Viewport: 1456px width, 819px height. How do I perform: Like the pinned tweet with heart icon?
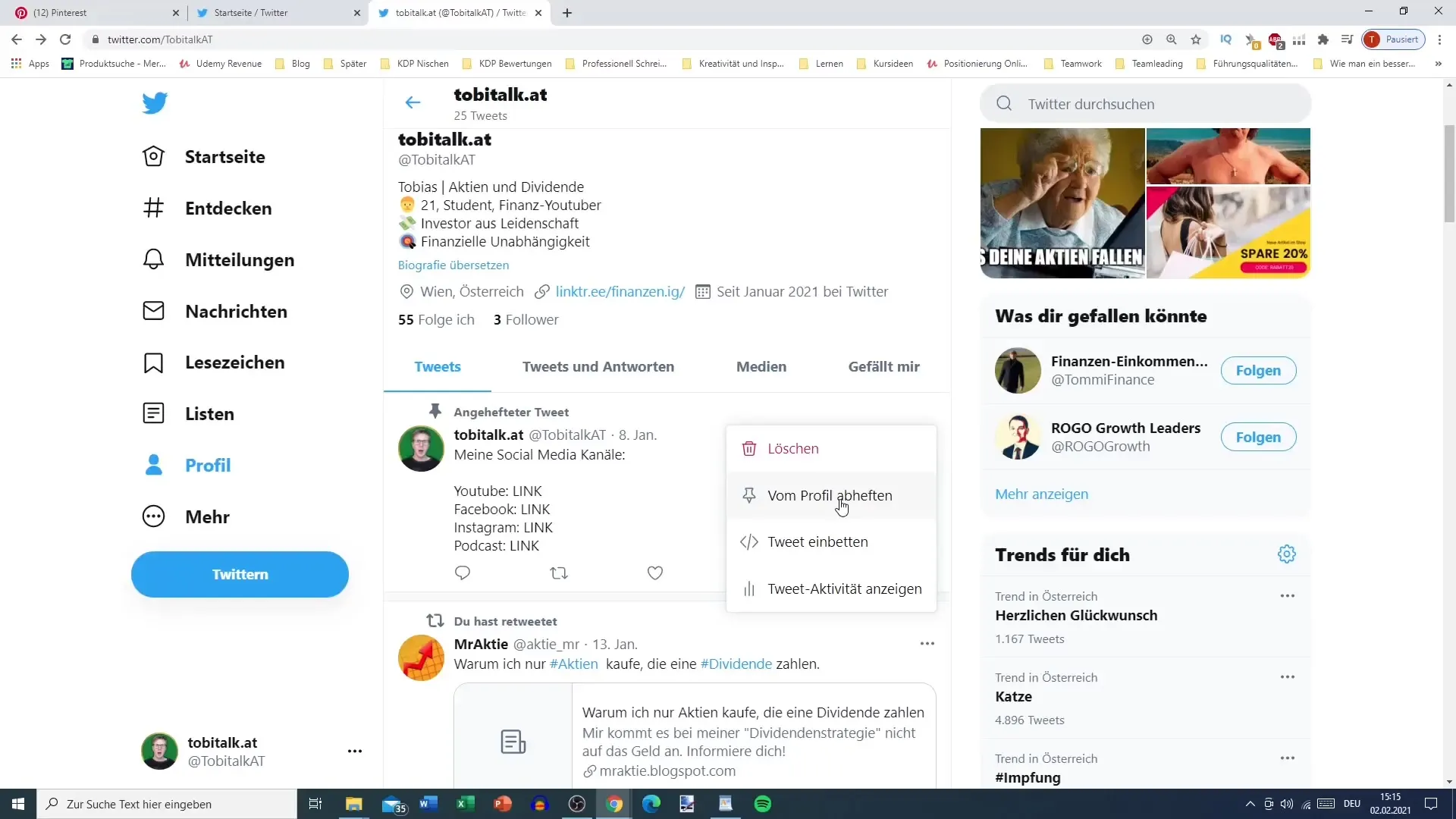(655, 573)
